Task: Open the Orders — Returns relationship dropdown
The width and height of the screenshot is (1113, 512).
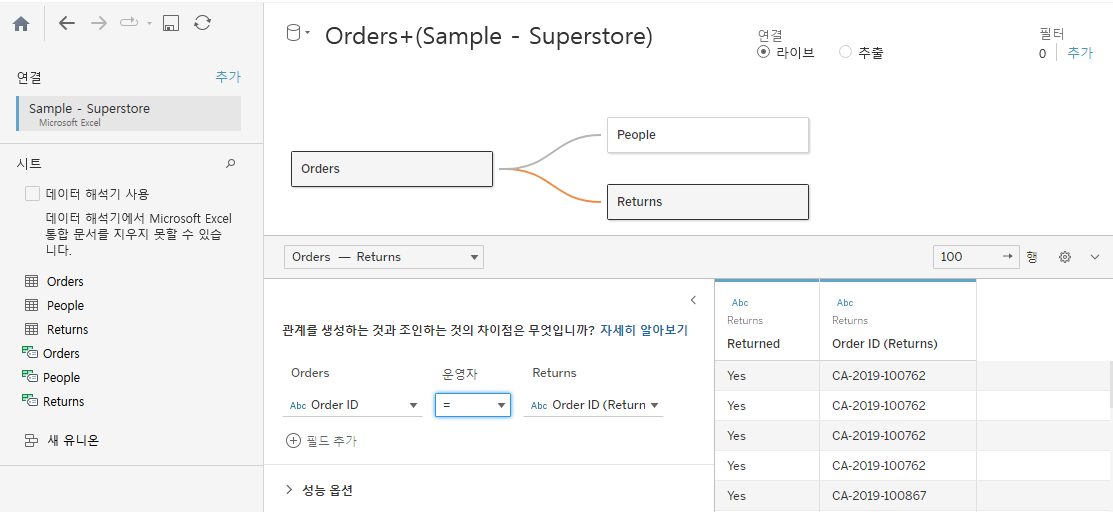Action: click(383, 257)
